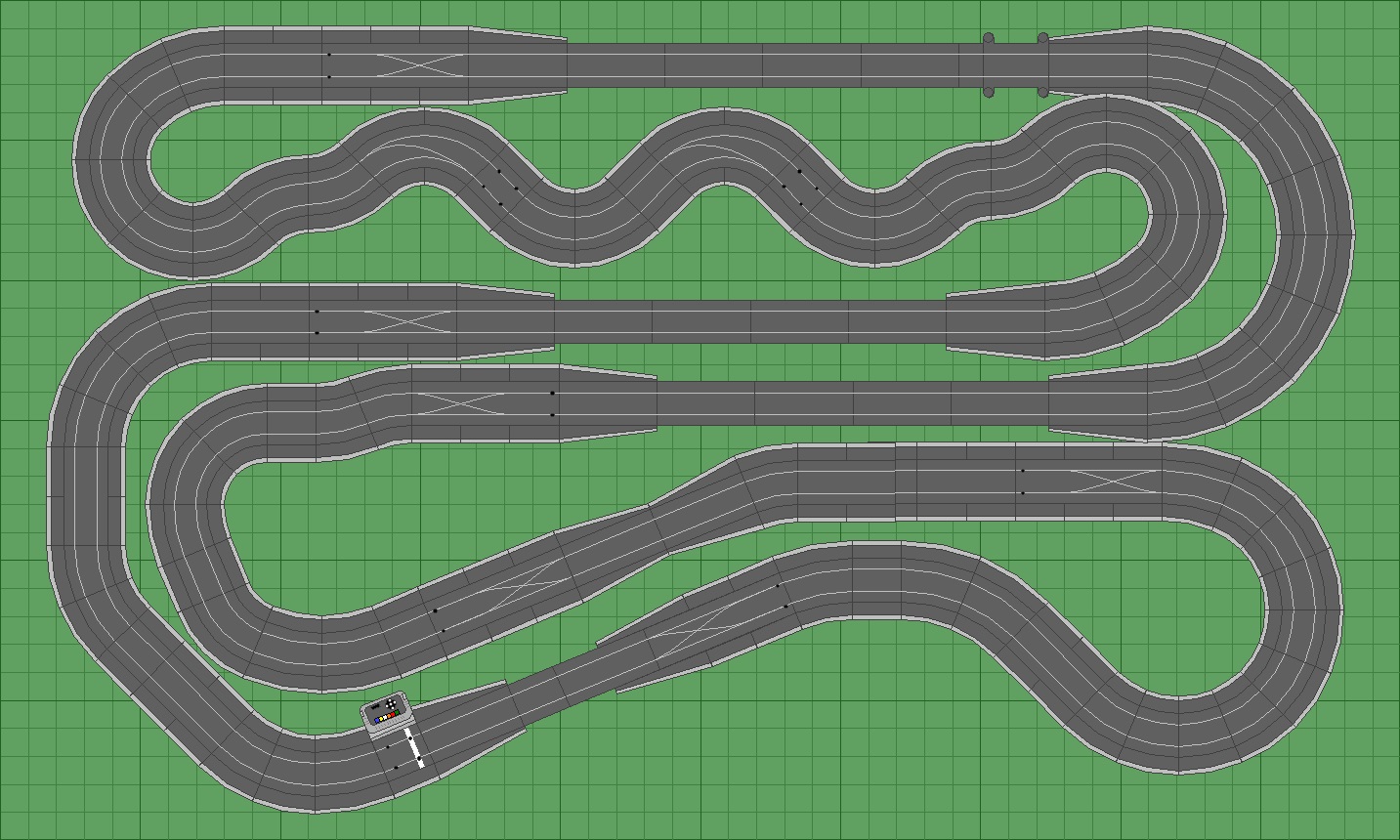Click the white start/finish line

414,747
